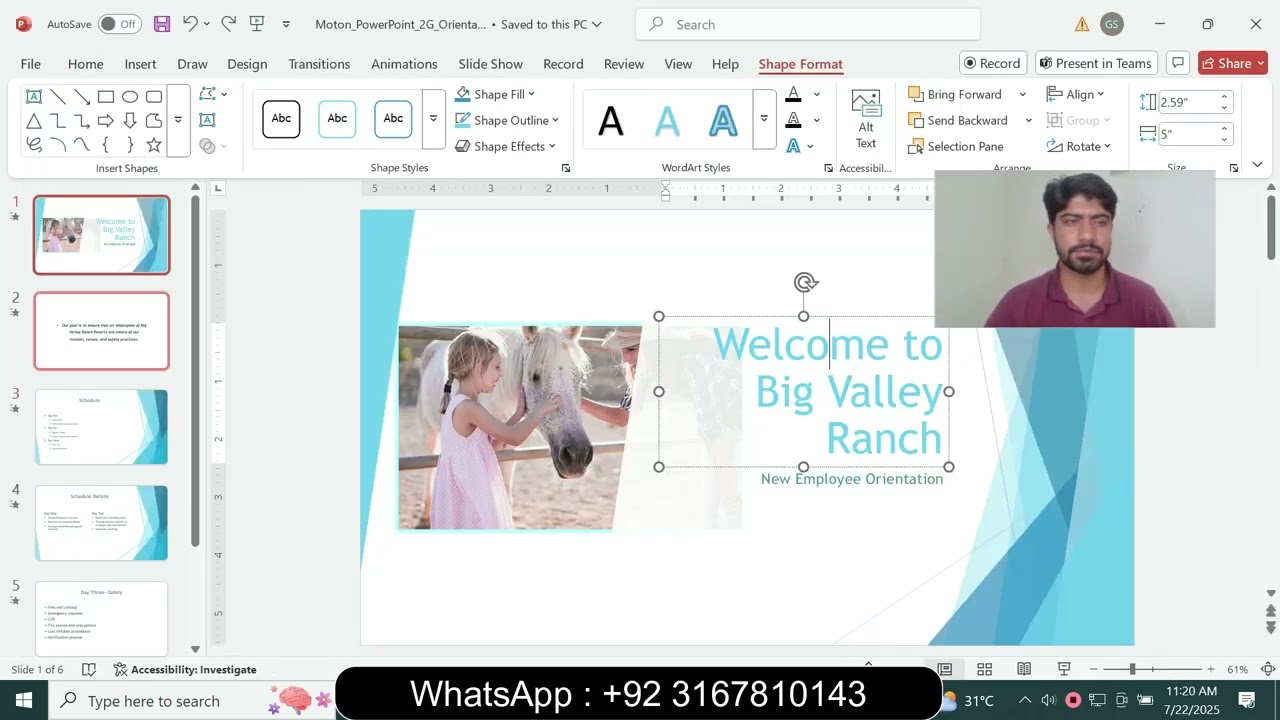Apply the light-teal outline Abc shape style
Image resolution: width=1280 pixels, height=720 pixels.
337,119
